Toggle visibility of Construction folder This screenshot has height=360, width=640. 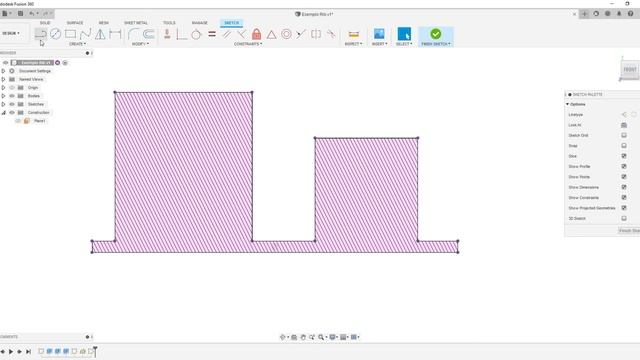coord(12,113)
